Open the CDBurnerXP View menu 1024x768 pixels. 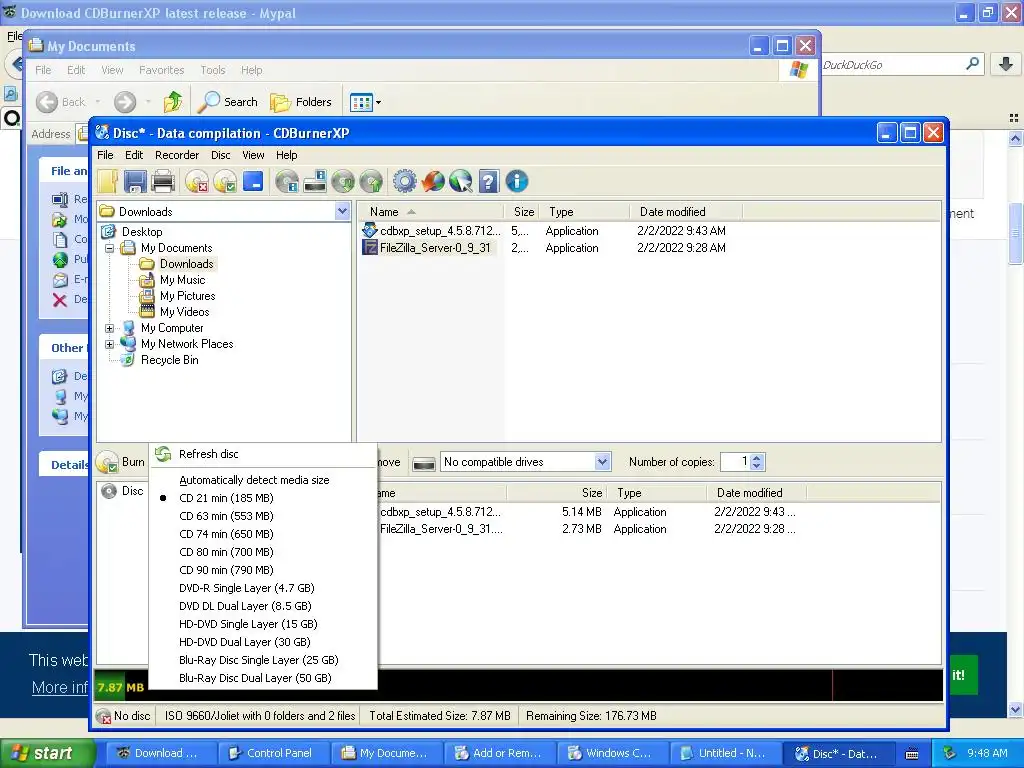point(253,155)
